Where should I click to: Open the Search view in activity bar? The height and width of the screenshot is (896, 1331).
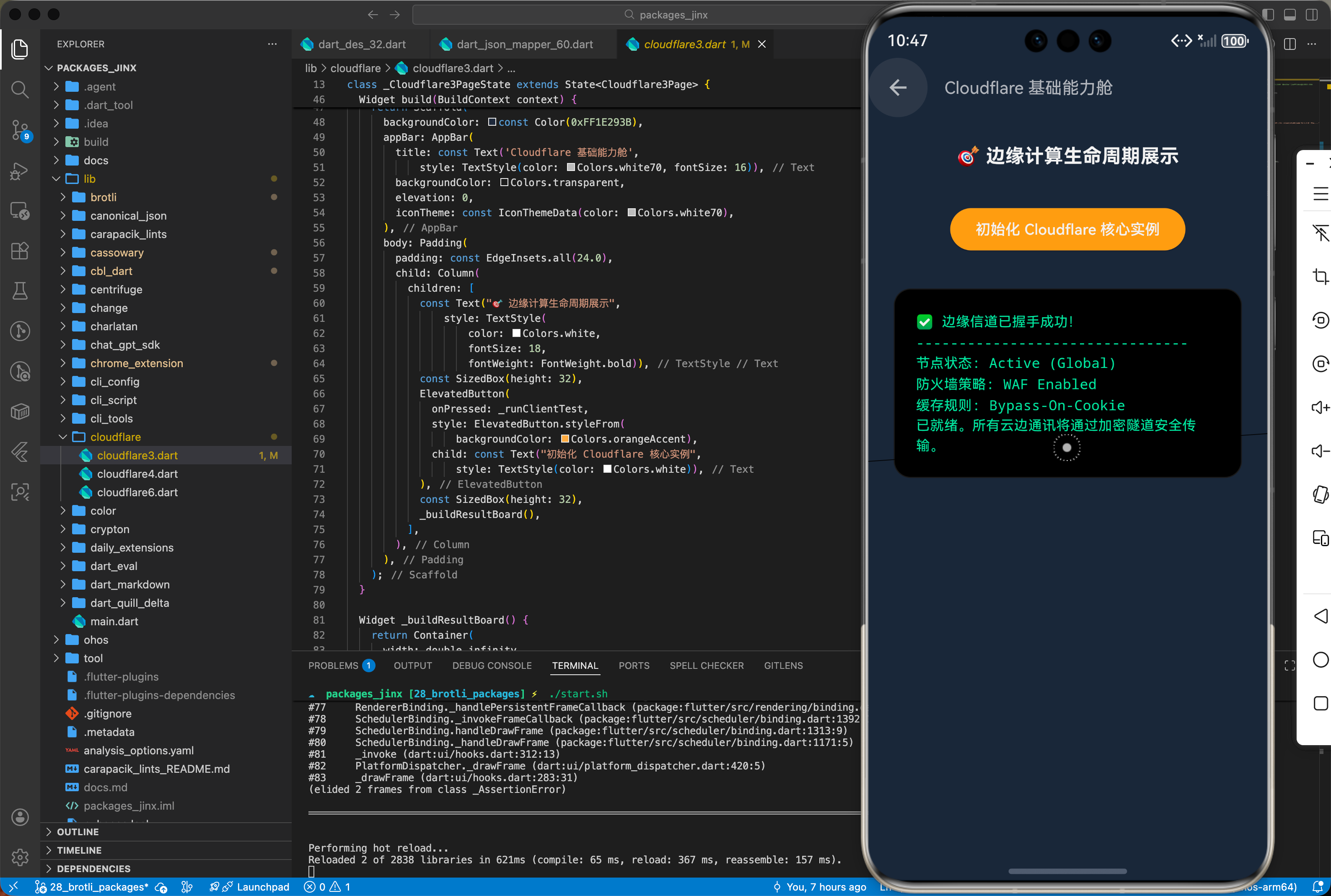(20, 89)
